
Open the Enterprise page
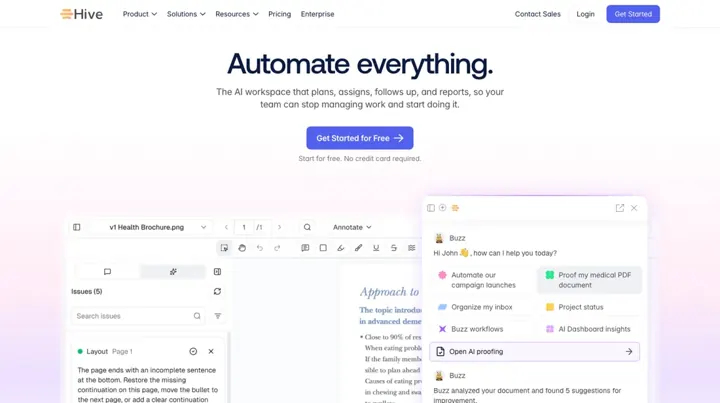pos(317,14)
